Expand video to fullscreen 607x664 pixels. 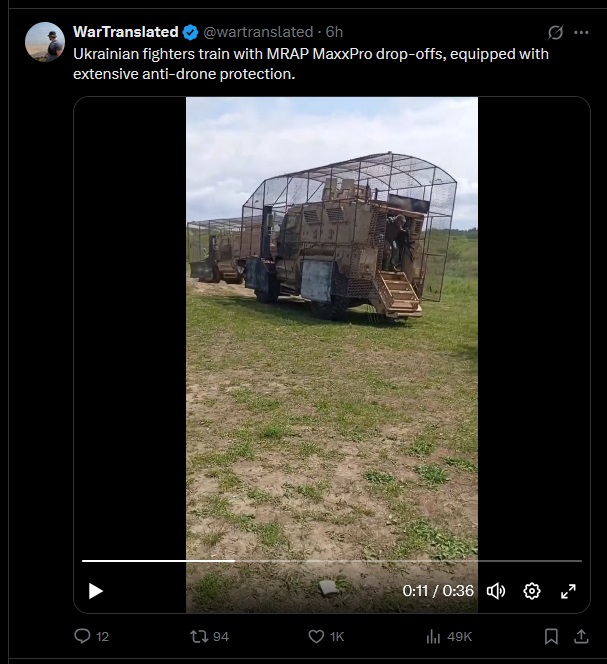(568, 591)
